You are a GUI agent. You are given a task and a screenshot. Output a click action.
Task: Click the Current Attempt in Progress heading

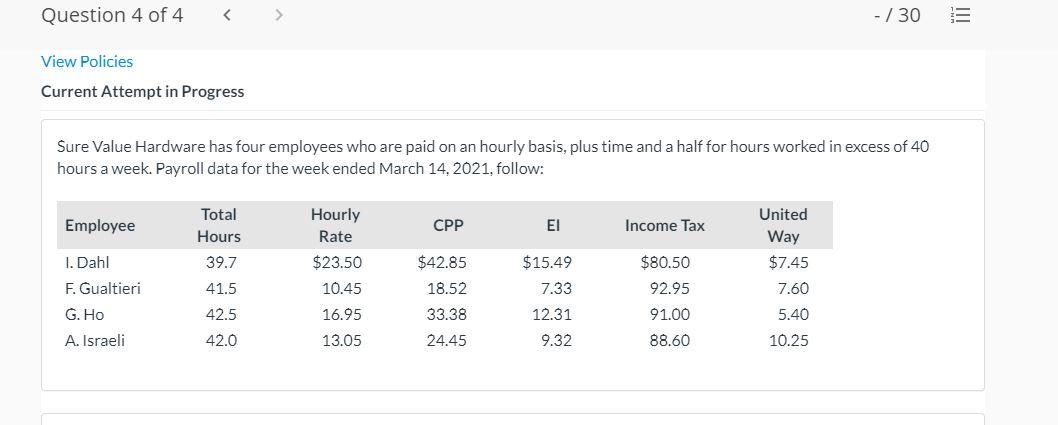coord(142,92)
